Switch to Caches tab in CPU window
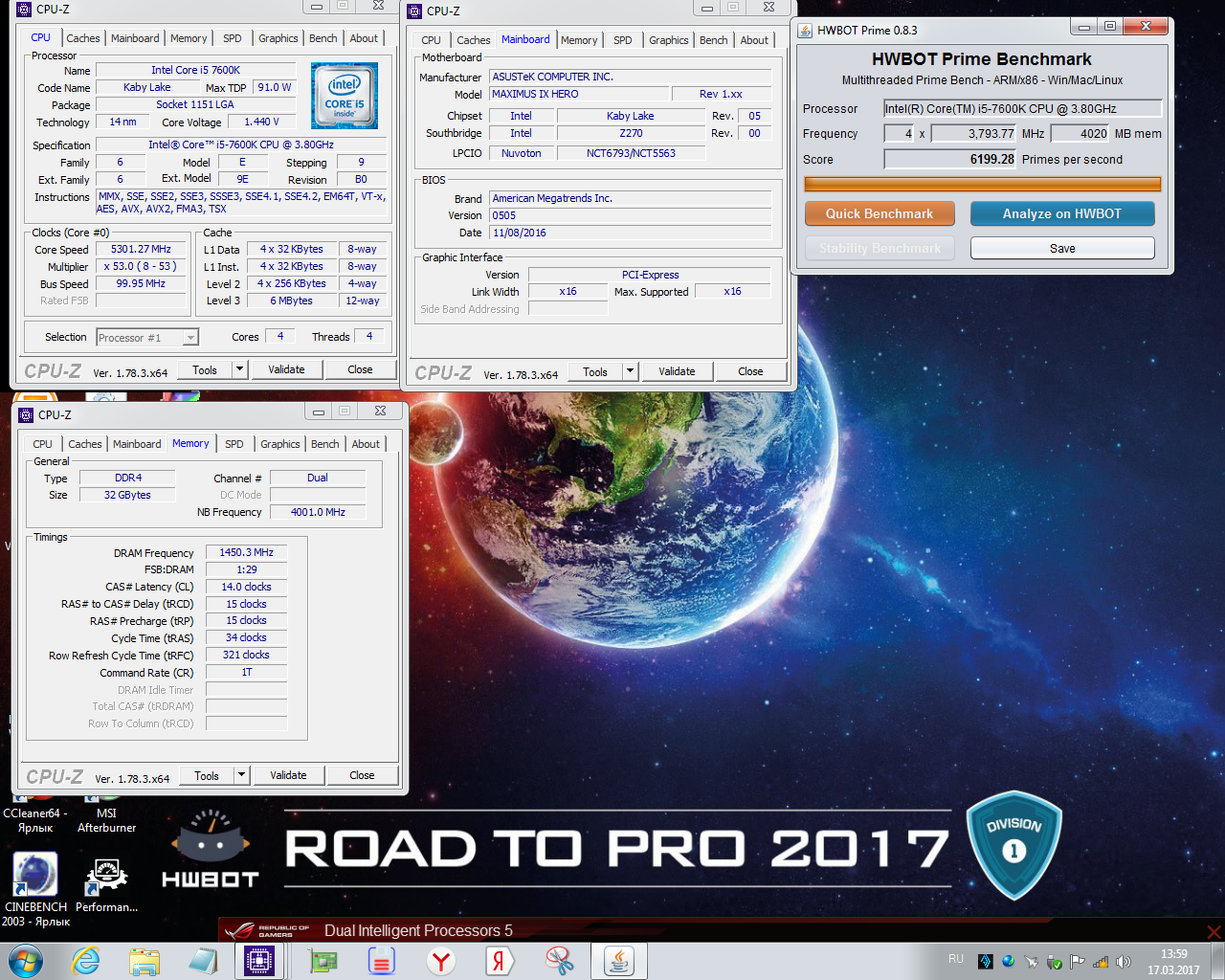The image size is (1225, 980). click(83, 38)
